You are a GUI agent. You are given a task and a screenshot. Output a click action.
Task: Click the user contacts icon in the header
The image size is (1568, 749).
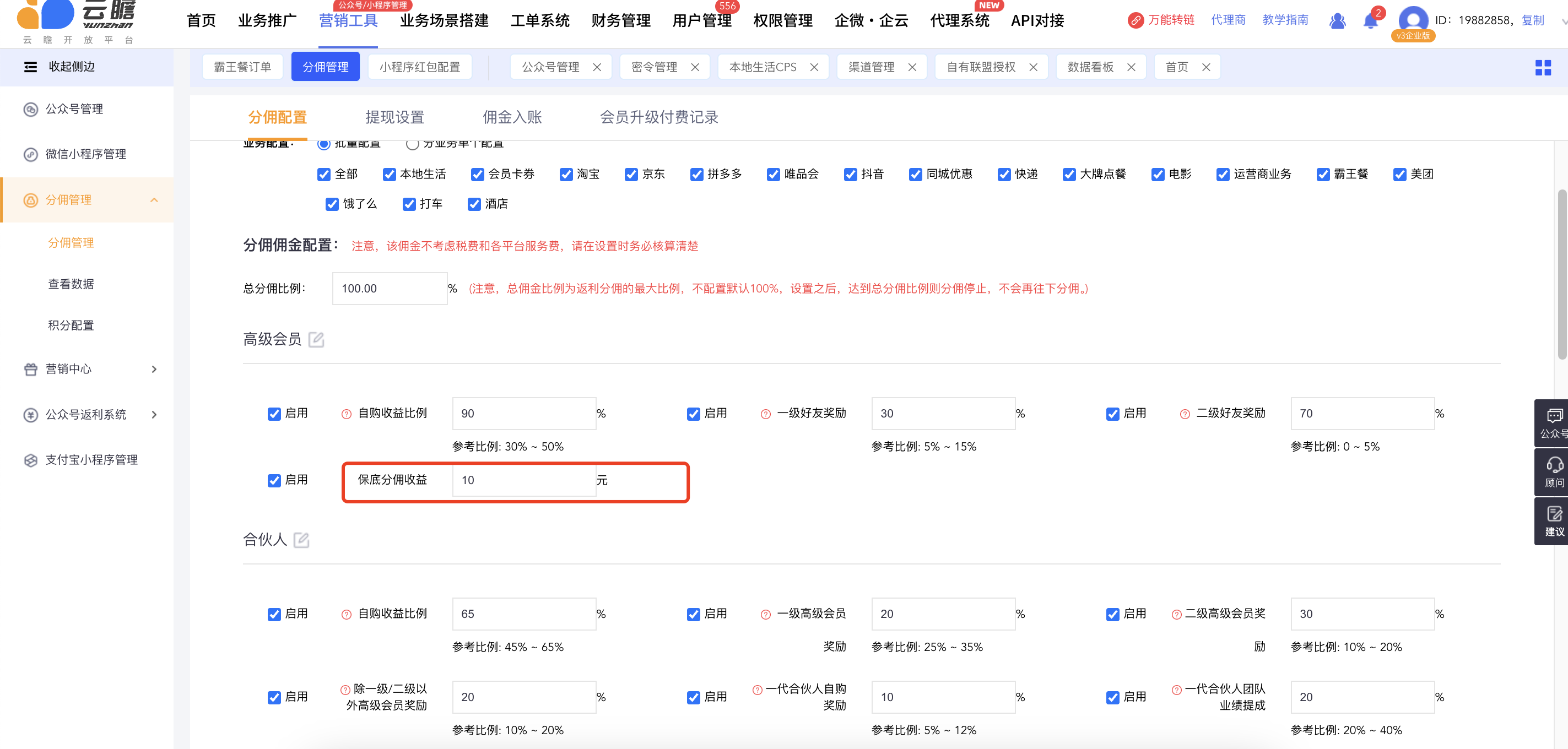(1337, 21)
